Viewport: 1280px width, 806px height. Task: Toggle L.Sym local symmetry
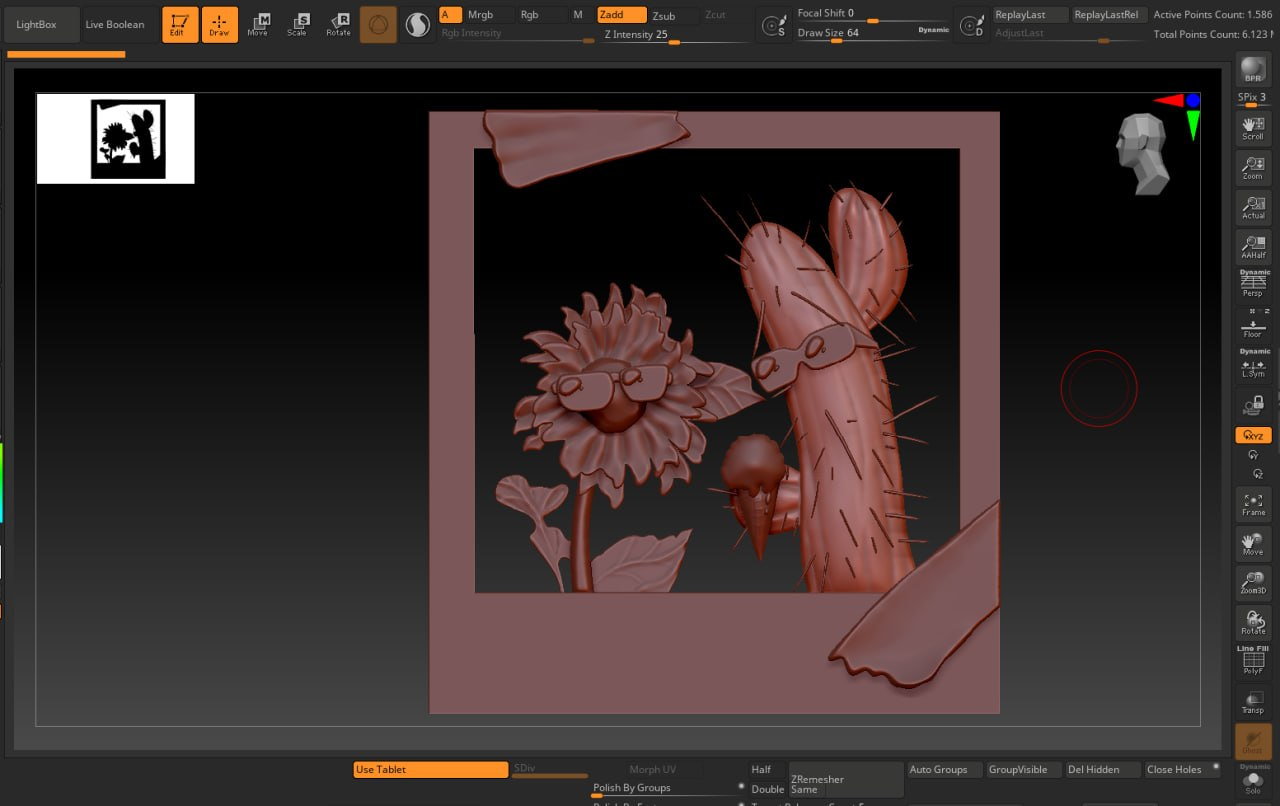tap(1253, 365)
